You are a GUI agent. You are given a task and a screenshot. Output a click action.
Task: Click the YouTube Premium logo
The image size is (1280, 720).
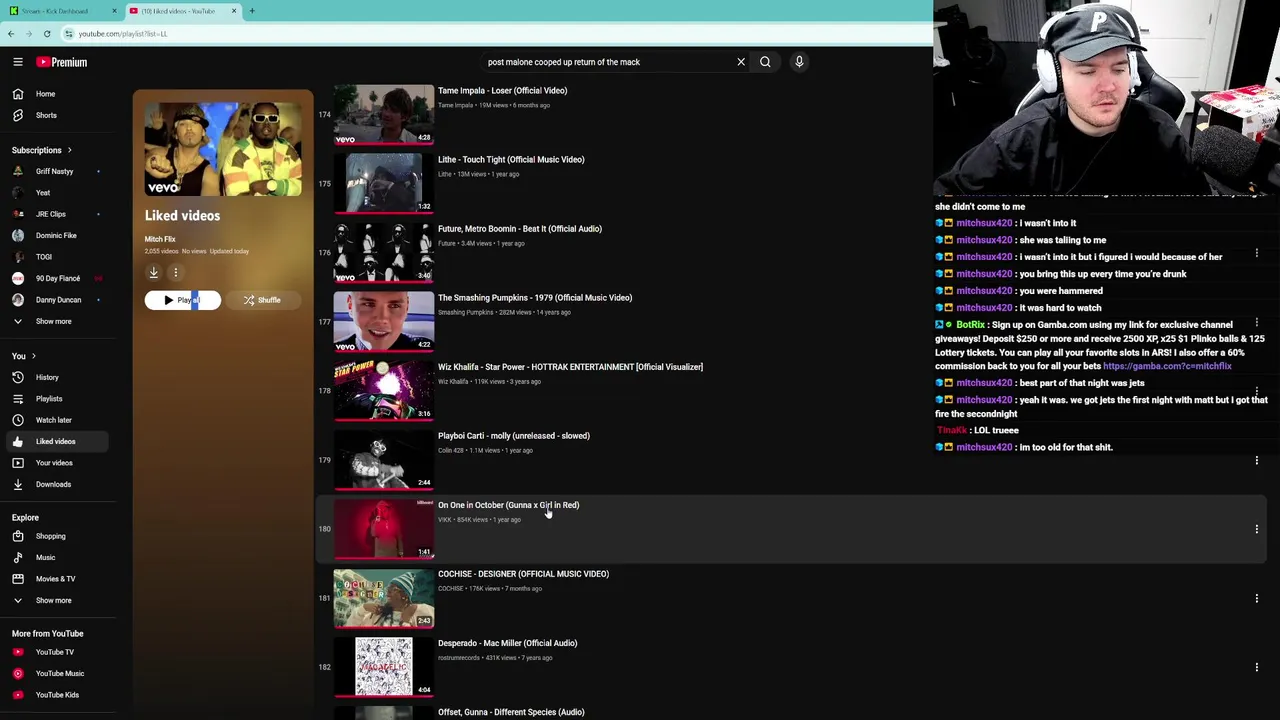click(x=62, y=62)
